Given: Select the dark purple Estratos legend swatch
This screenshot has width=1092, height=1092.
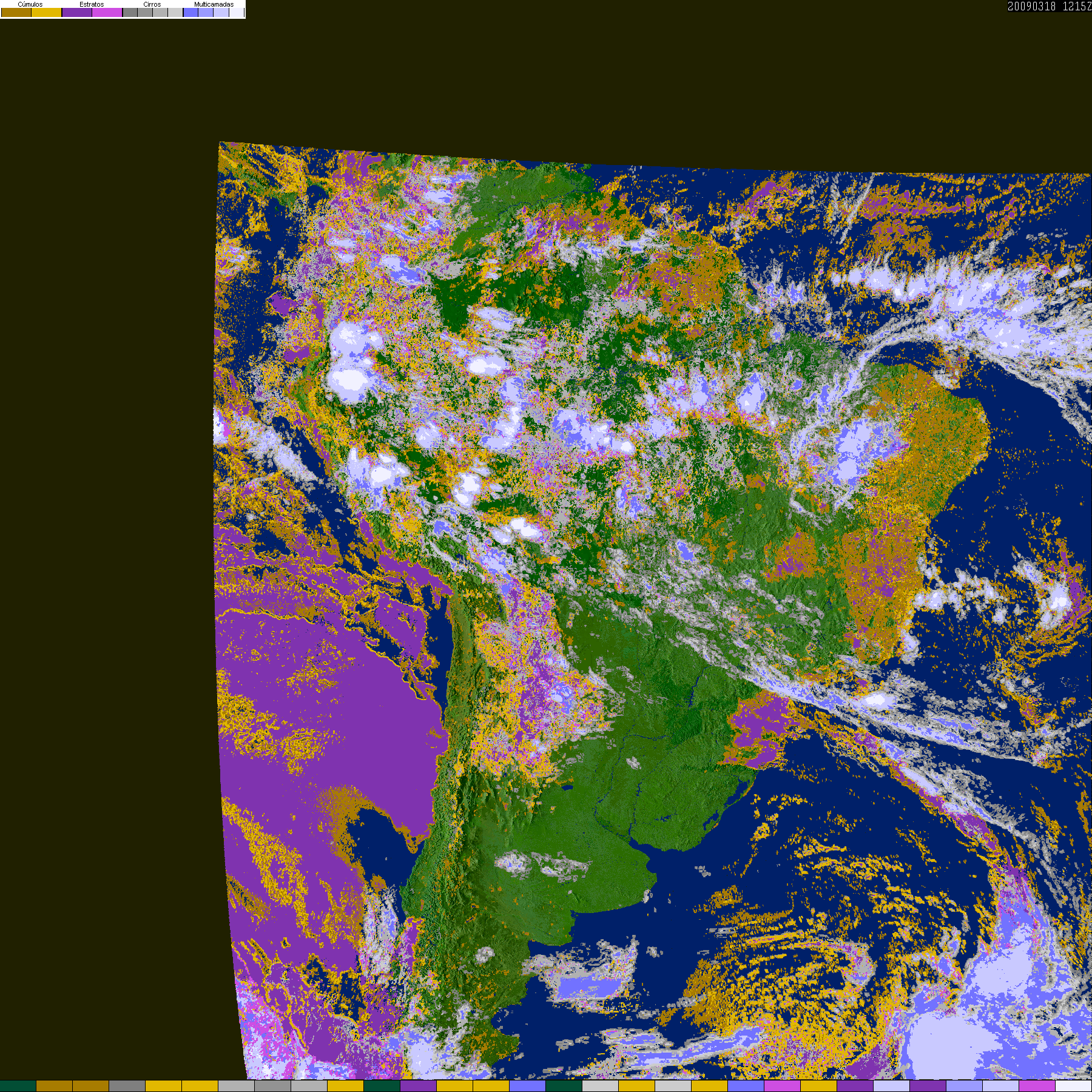Looking at the screenshot, I should pyautogui.click(x=77, y=12).
